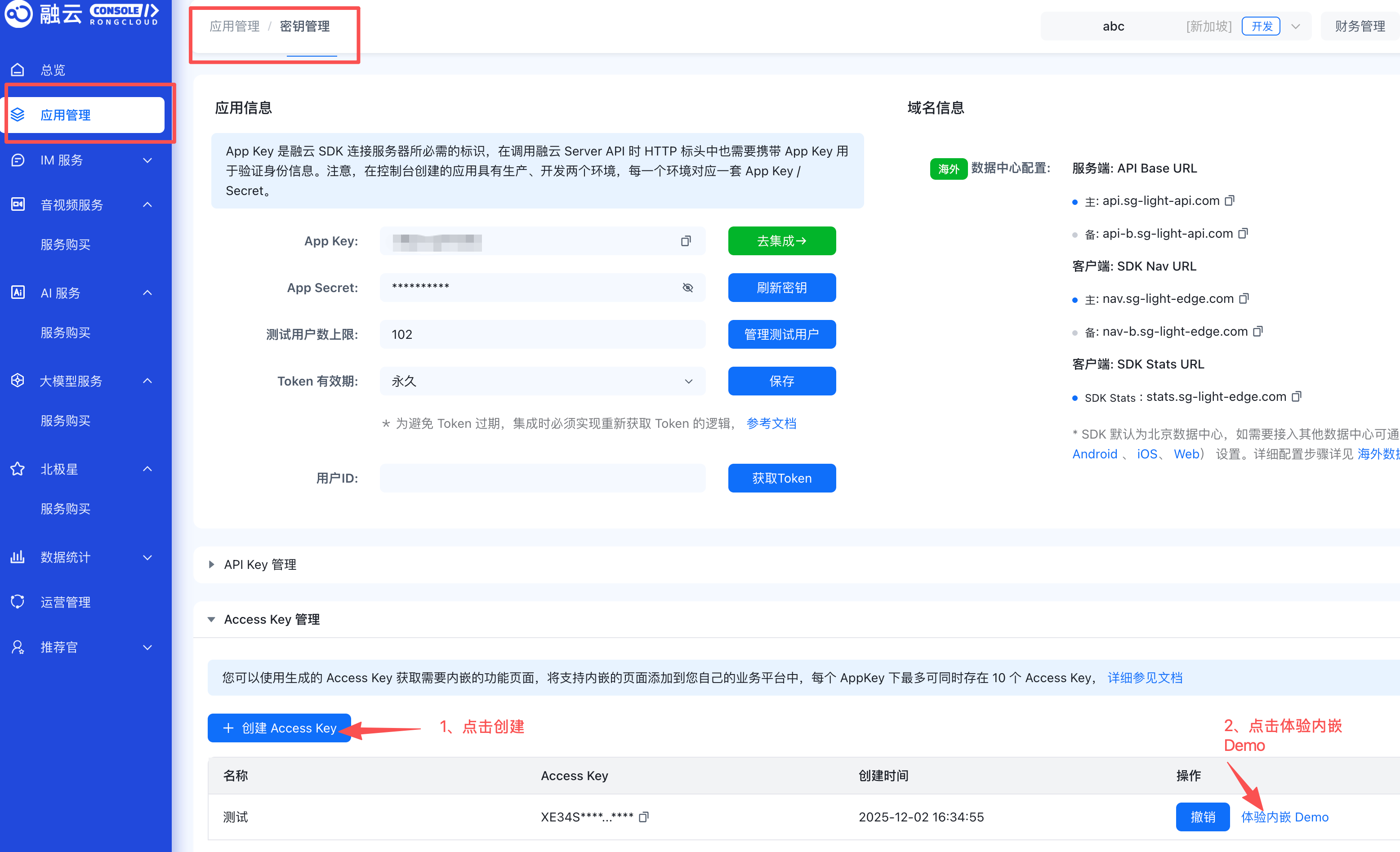Click the AI 服务 icon

point(18,293)
